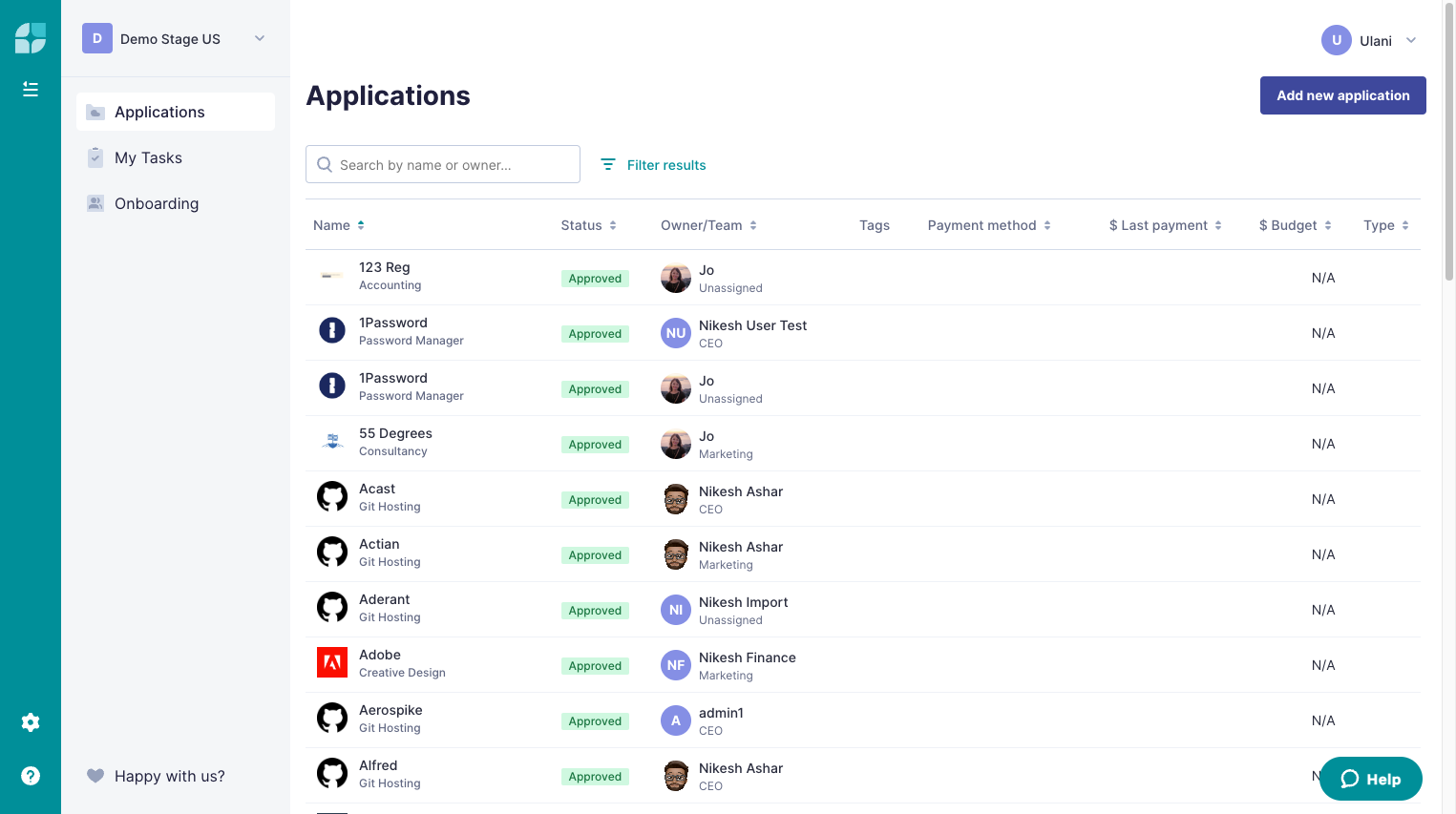Sort by Payment method column
Viewport: 1456px width, 814px height.
coord(990,225)
